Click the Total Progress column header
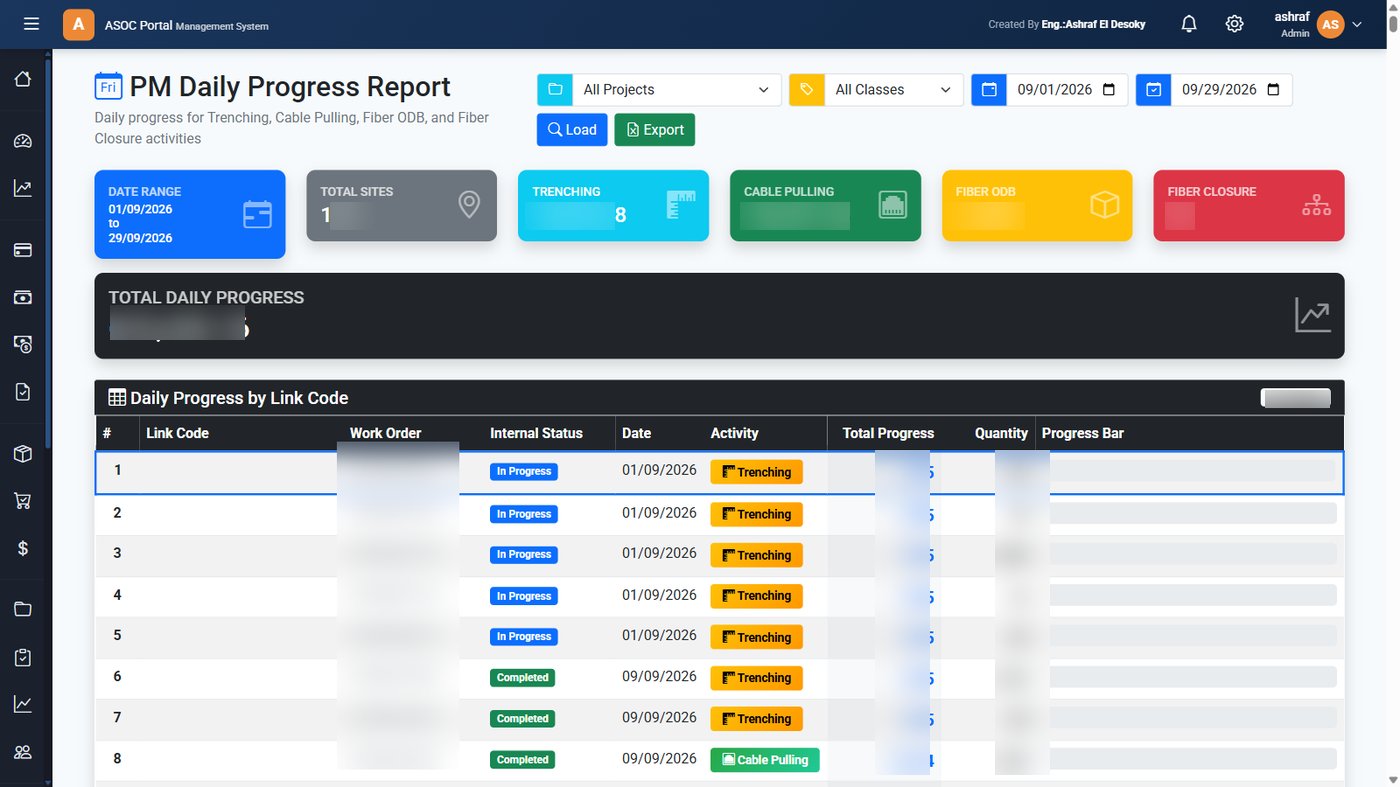Image resolution: width=1400 pixels, height=787 pixels. point(888,433)
